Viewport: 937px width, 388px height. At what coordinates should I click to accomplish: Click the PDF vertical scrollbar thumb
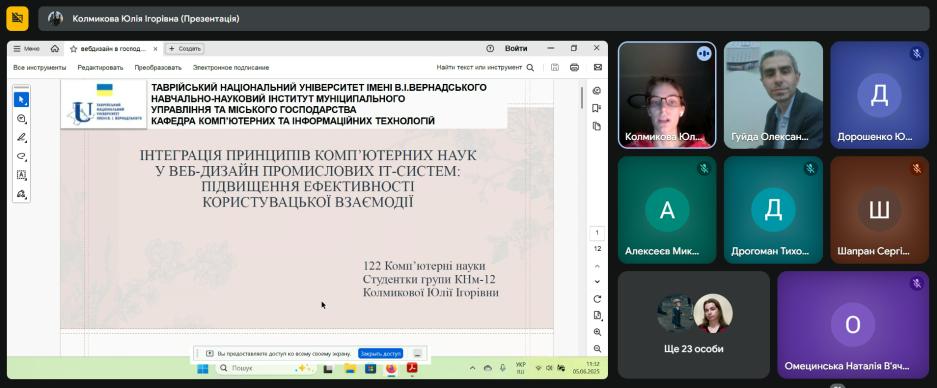(582, 97)
